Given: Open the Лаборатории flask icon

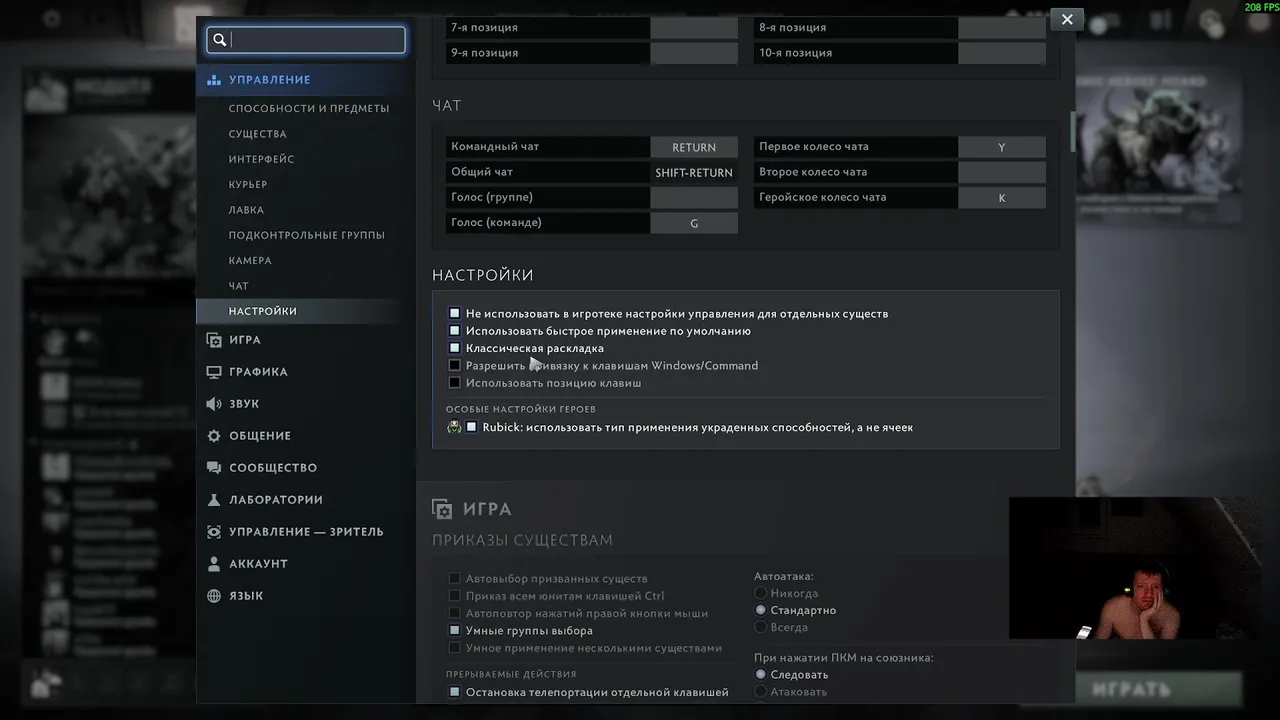Looking at the screenshot, I should (x=214, y=500).
